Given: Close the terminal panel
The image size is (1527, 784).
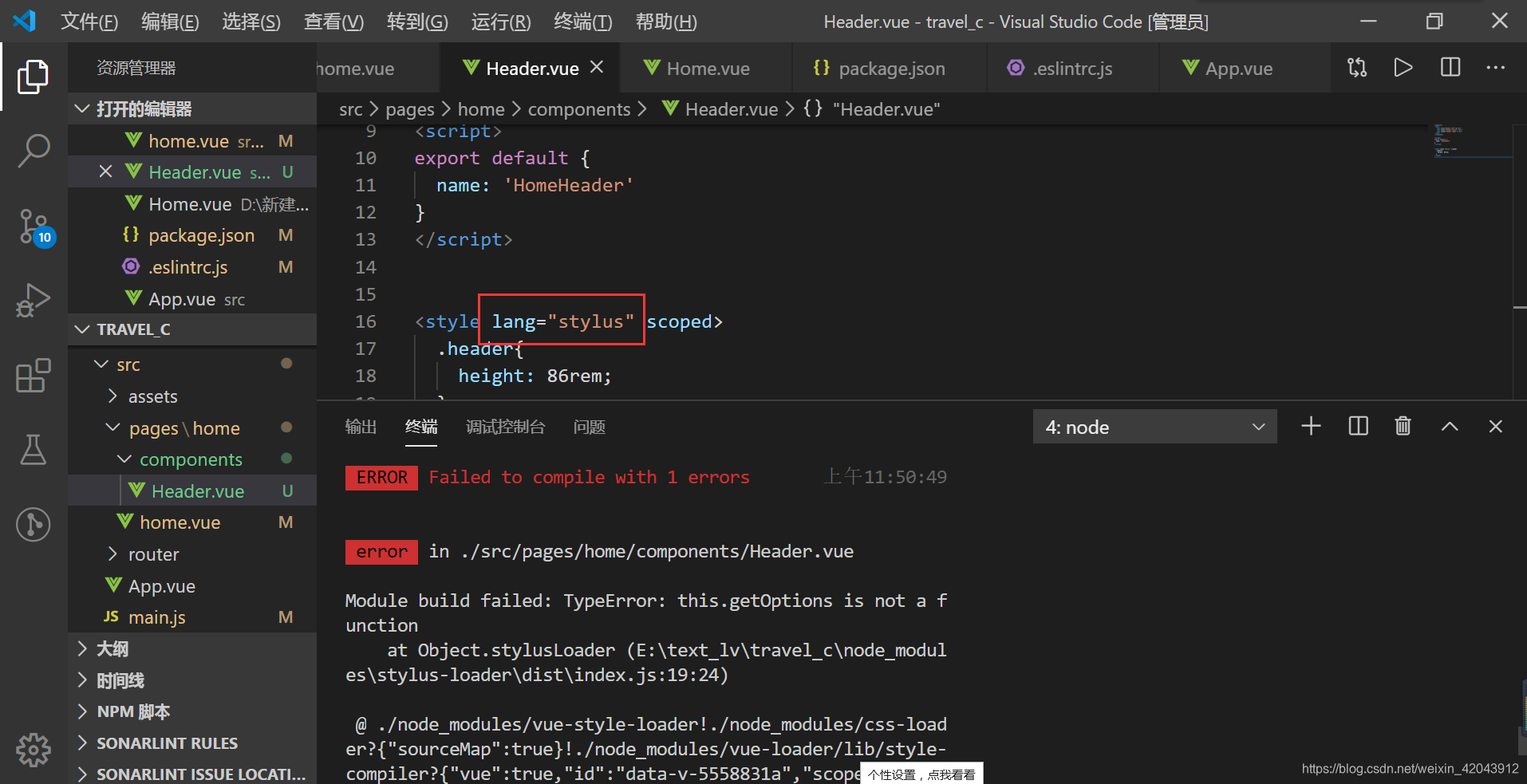Looking at the screenshot, I should (x=1496, y=427).
